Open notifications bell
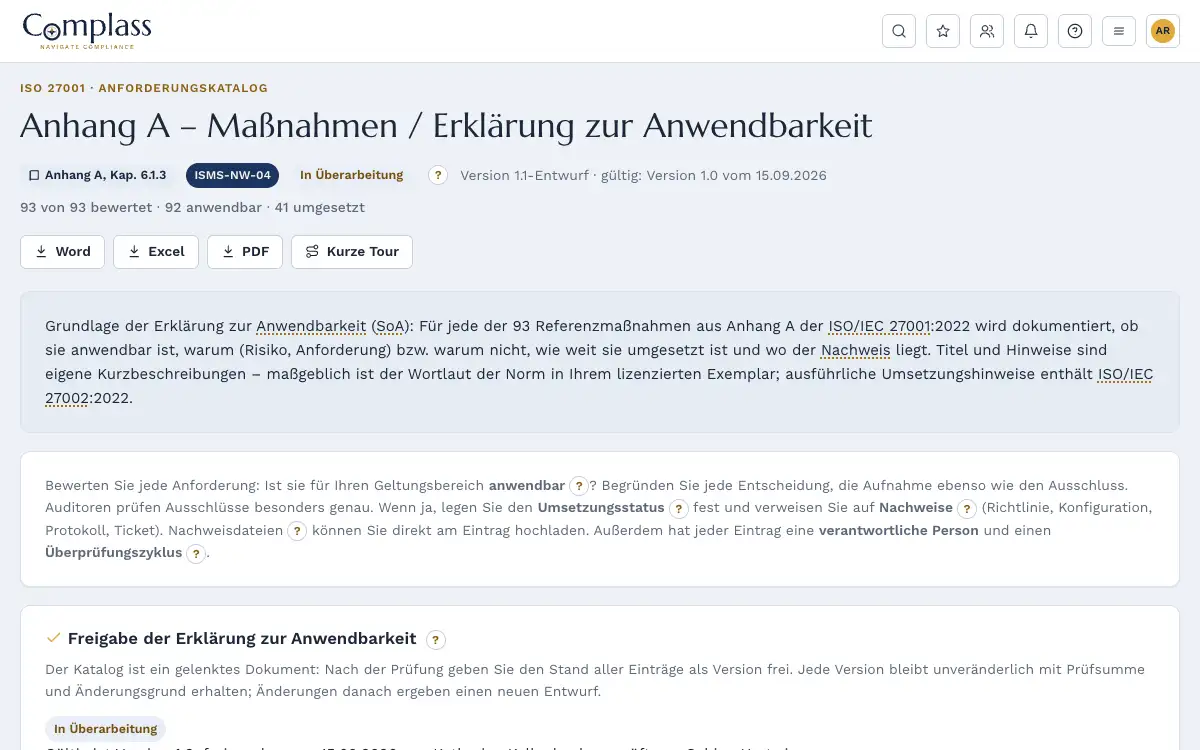The width and height of the screenshot is (1200, 750). coord(1031,31)
